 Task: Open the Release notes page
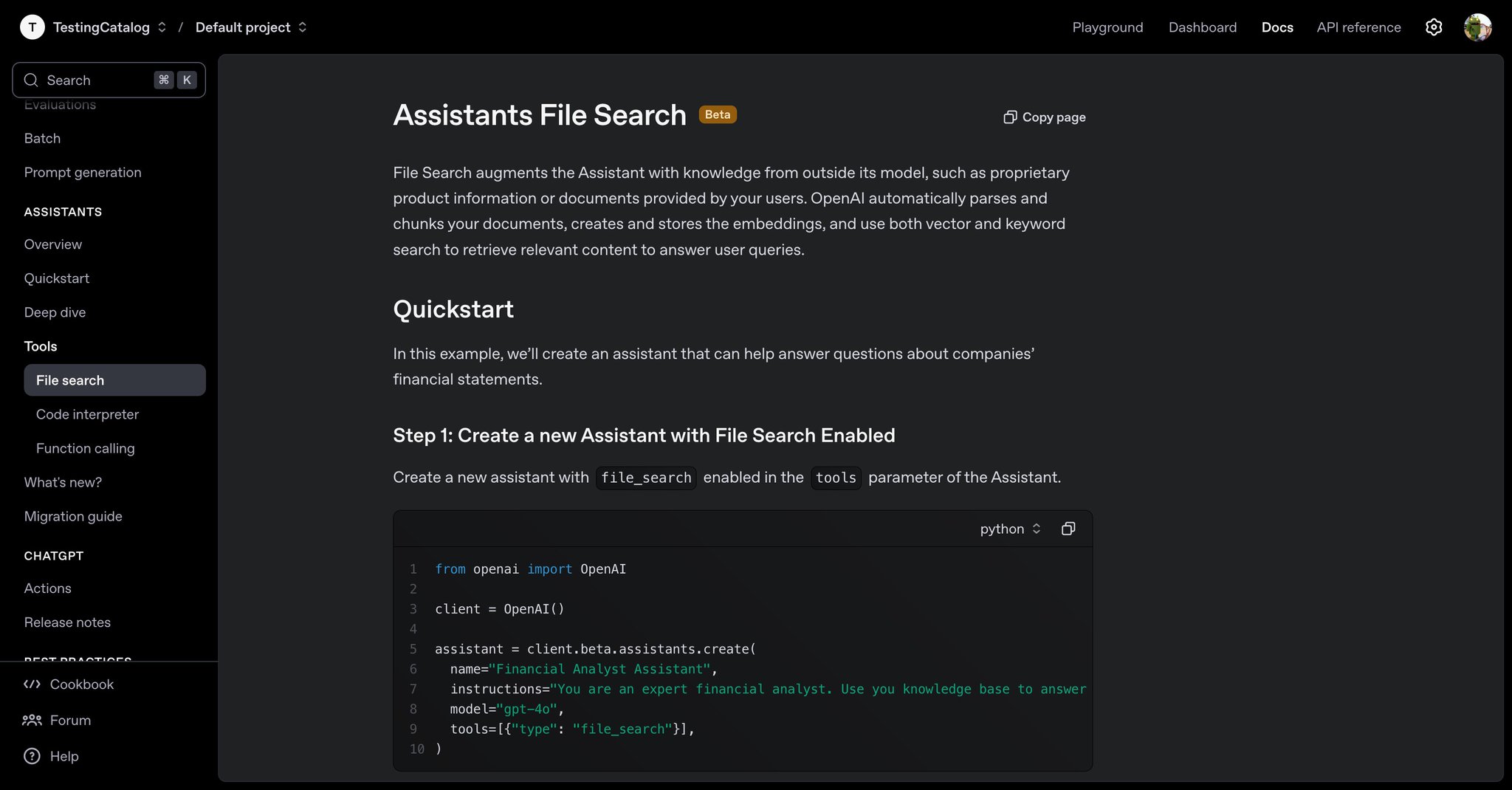[x=67, y=622]
